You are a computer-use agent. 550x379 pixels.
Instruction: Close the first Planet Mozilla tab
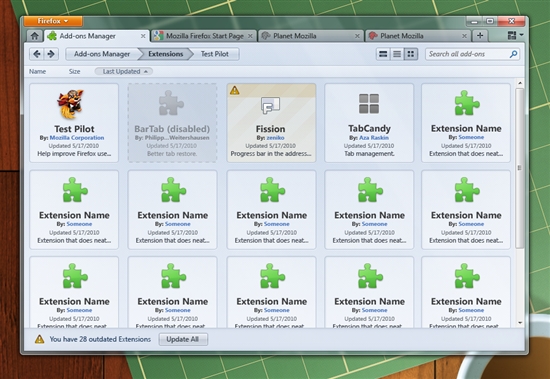357,36
